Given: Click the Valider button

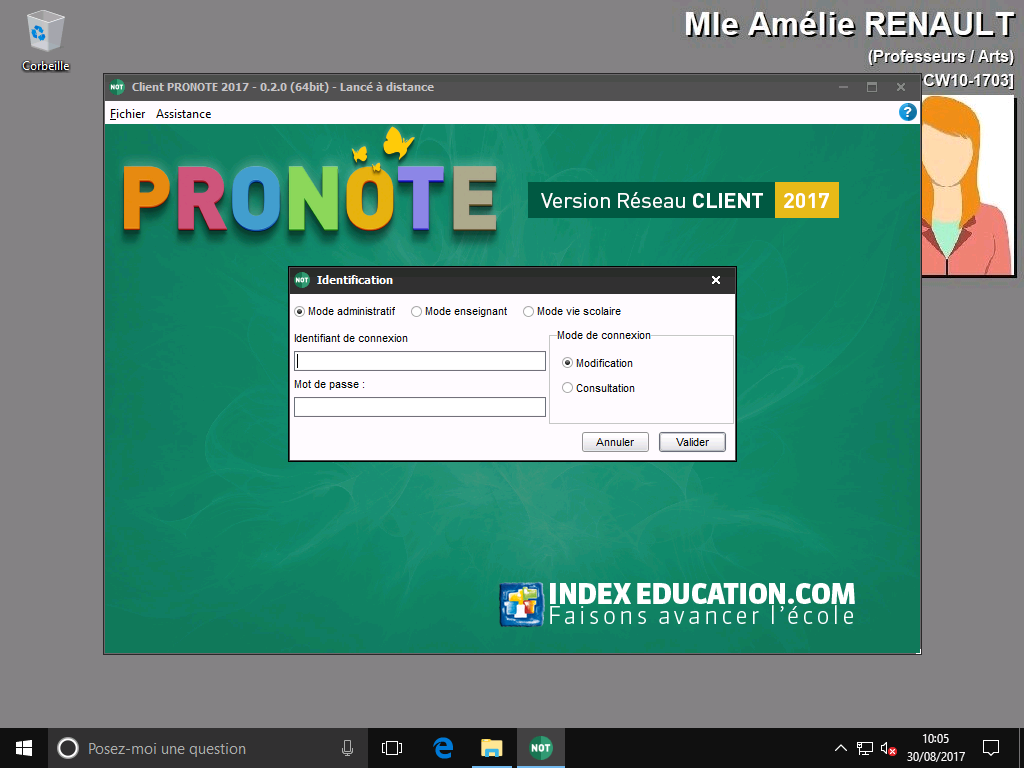Looking at the screenshot, I should [x=692, y=442].
